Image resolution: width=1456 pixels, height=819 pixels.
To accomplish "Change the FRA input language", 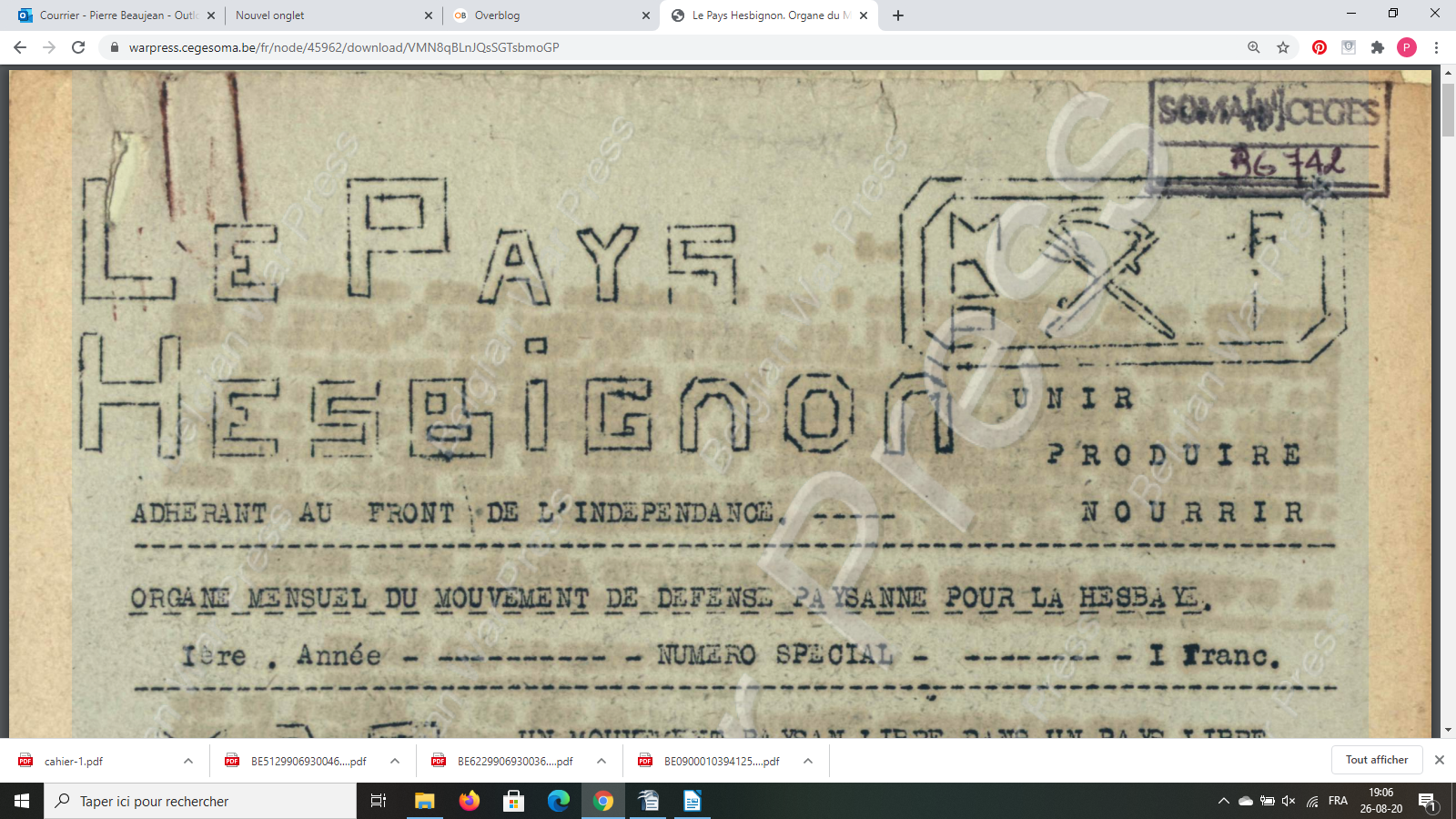I will click(x=1338, y=801).
